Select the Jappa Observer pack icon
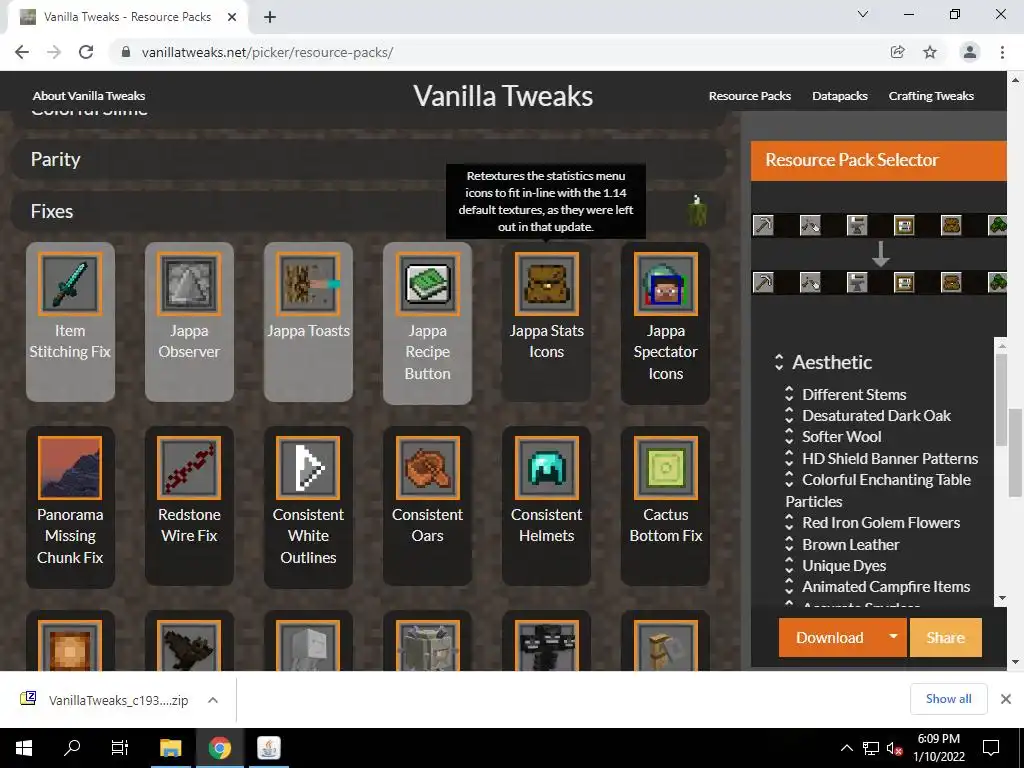Viewport: 1024px width, 768px height. (189, 284)
